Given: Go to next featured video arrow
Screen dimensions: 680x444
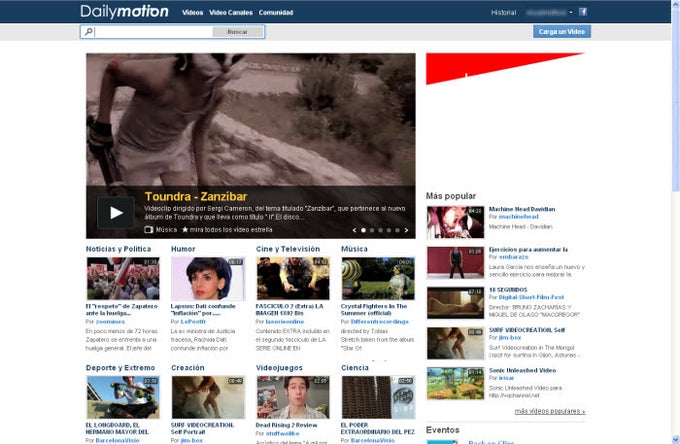Looking at the screenshot, I should tap(406, 230).
